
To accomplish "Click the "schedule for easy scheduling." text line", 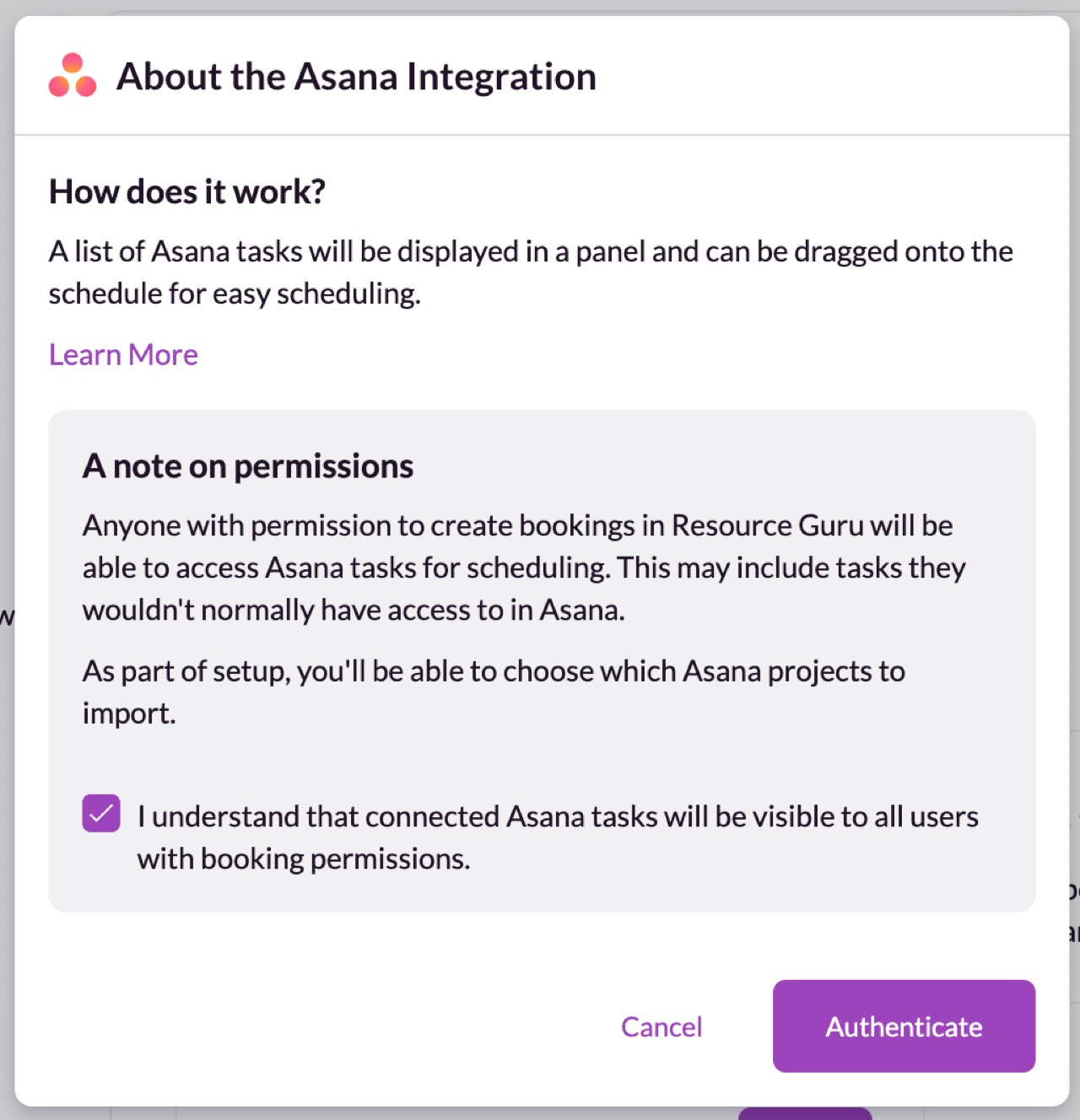I will [235, 294].
